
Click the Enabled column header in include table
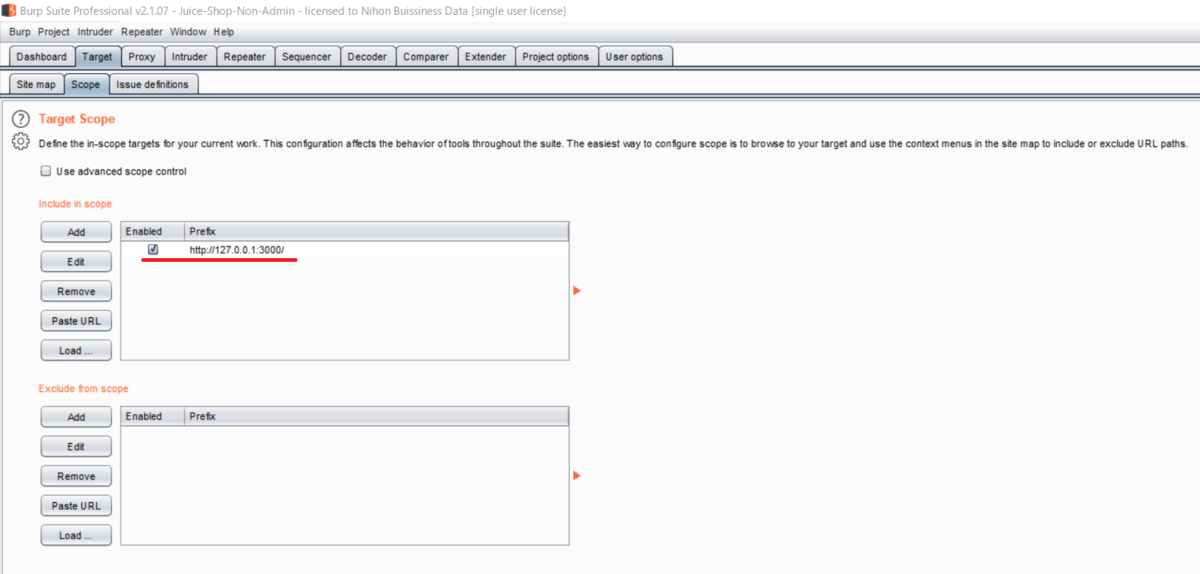(152, 232)
